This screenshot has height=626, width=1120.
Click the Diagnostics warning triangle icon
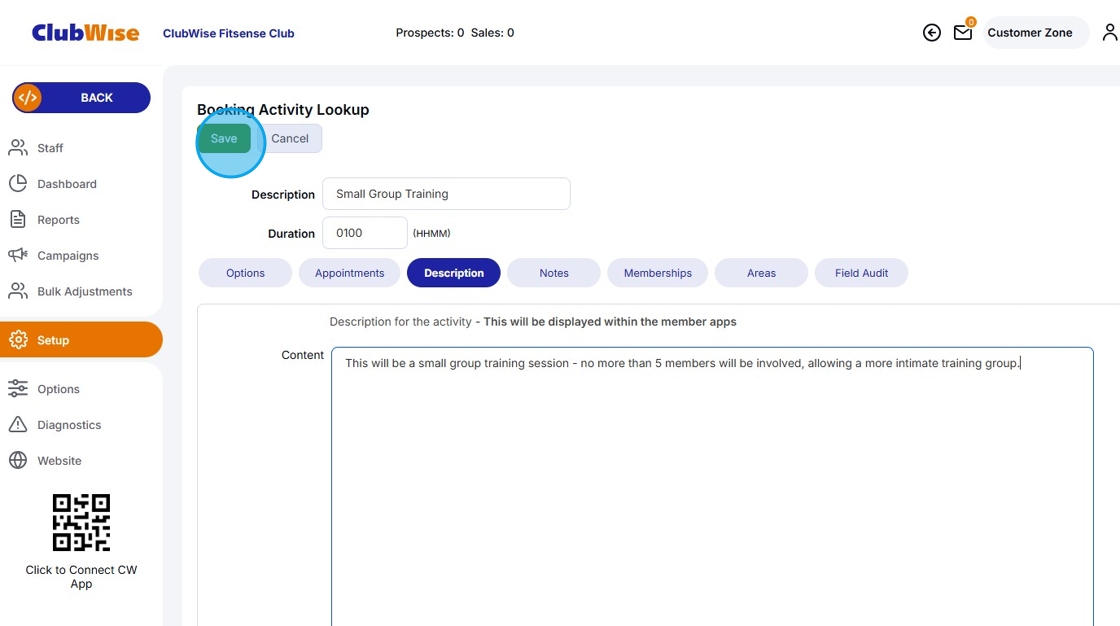[x=18, y=424]
